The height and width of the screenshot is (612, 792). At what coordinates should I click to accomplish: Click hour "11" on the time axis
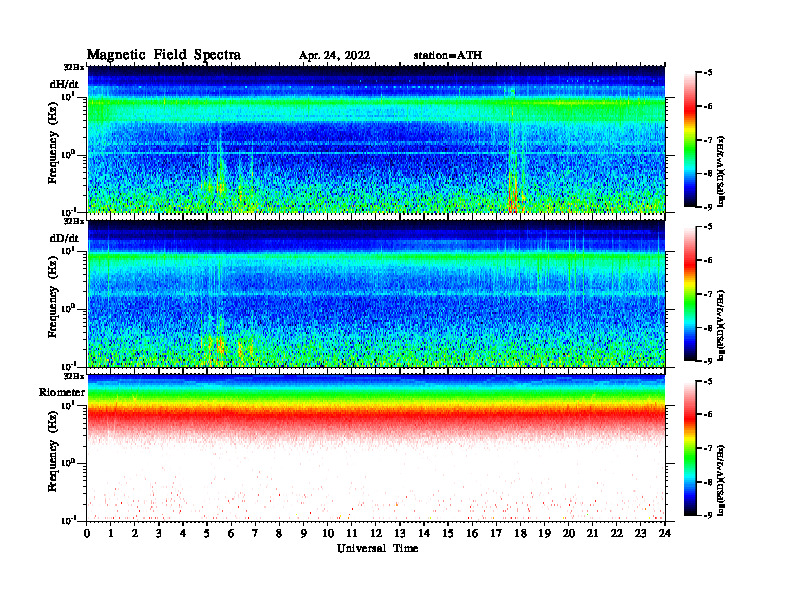pos(352,534)
